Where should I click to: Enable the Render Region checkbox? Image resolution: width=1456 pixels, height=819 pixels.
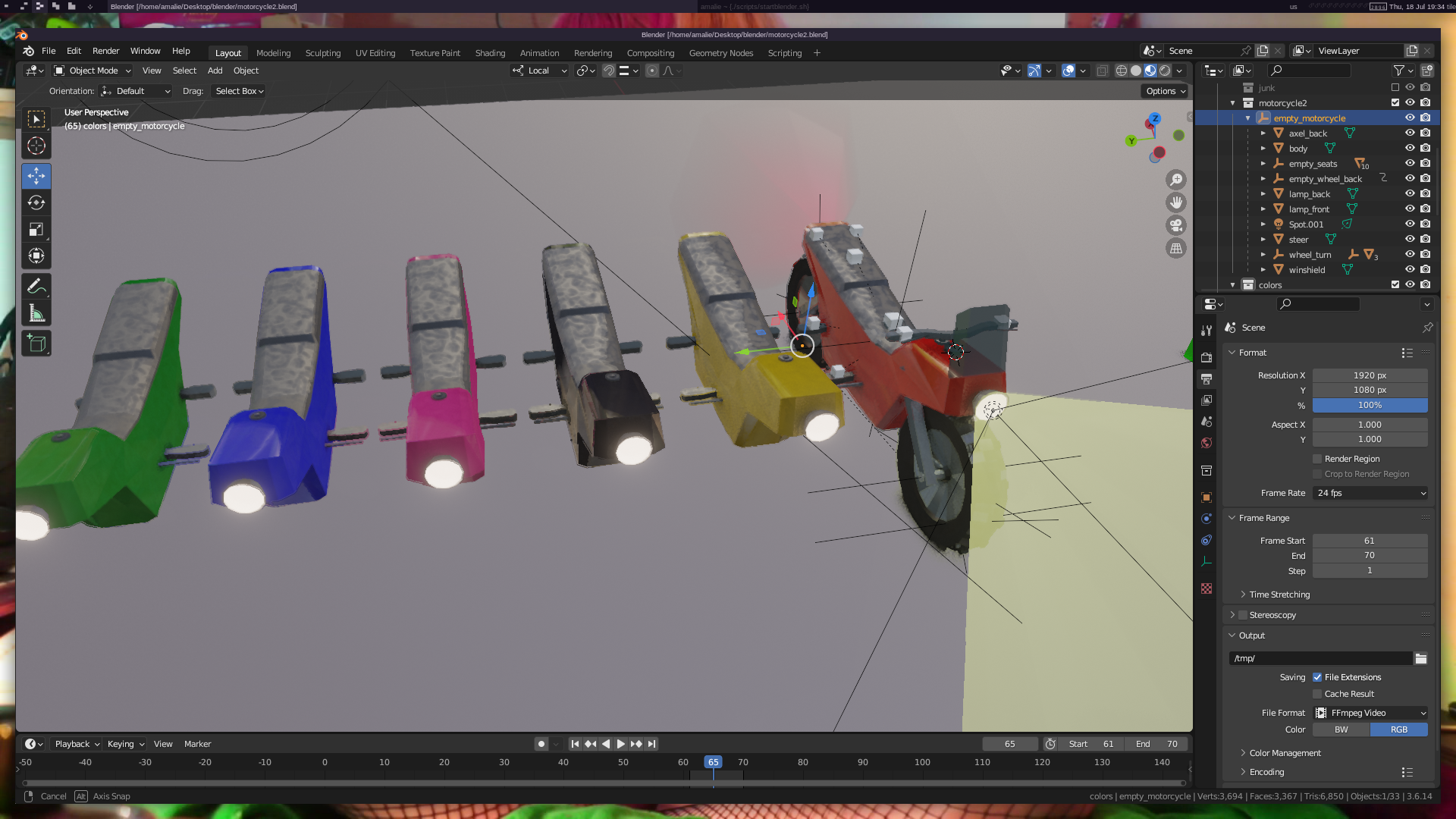click(x=1317, y=459)
